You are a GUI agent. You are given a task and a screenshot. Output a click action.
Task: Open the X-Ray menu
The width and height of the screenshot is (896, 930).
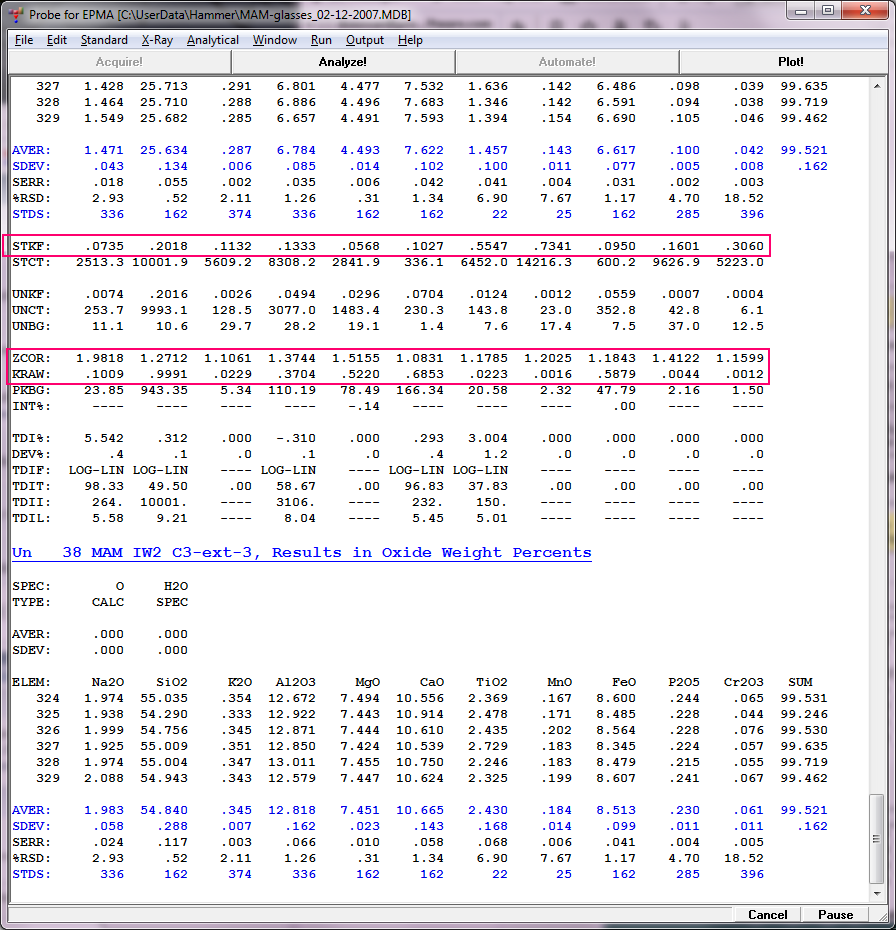coord(157,40)
